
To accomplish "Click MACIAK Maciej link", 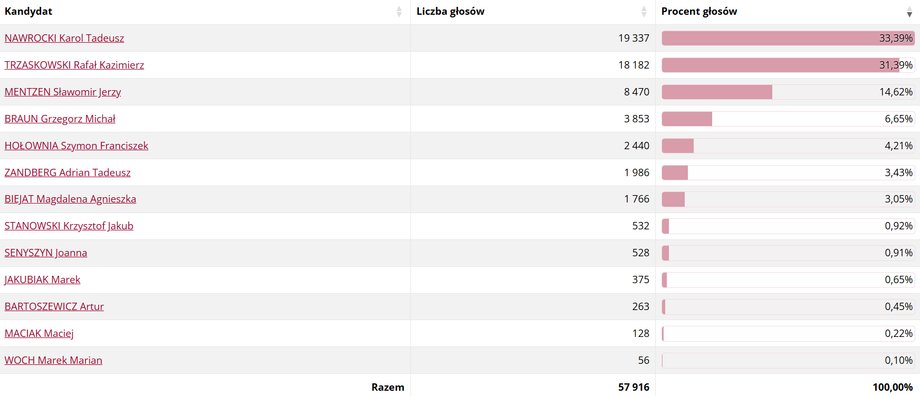I will click(x=39, y=334).
